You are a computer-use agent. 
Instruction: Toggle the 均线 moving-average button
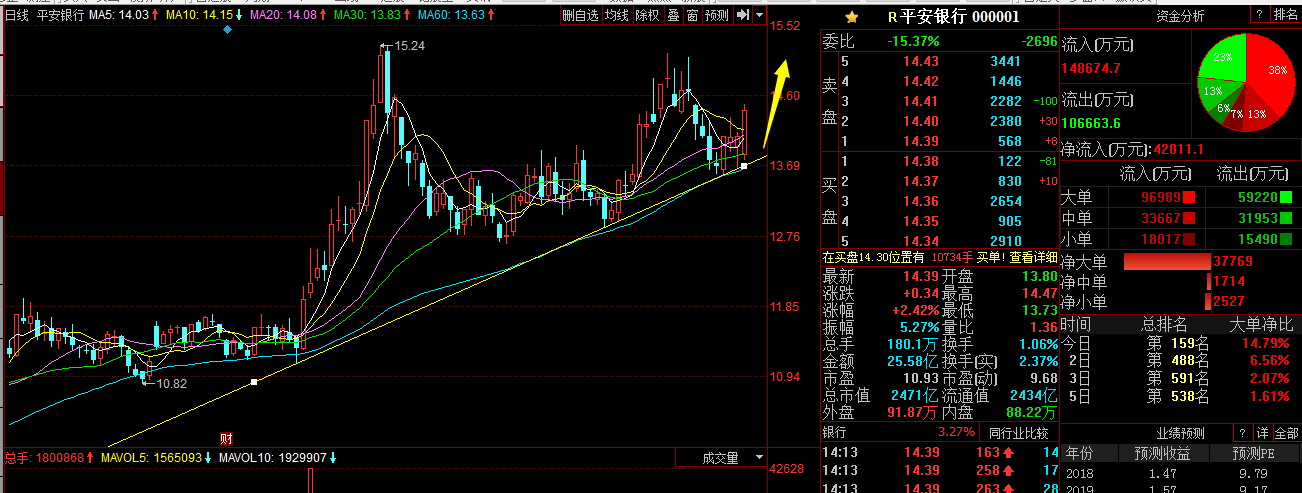(x=617, y=16)
